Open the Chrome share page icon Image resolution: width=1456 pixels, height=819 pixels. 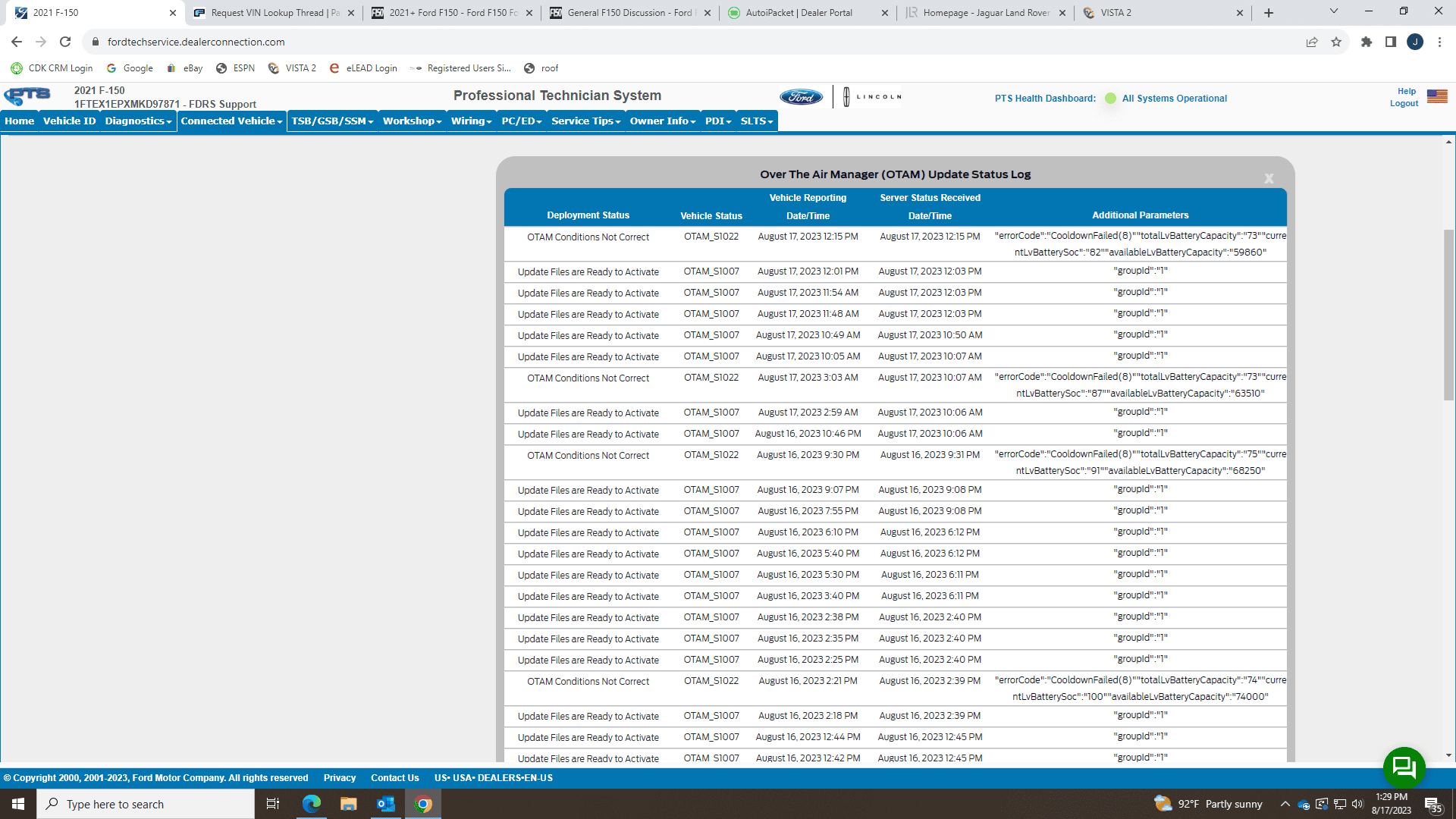point(1311,42)
